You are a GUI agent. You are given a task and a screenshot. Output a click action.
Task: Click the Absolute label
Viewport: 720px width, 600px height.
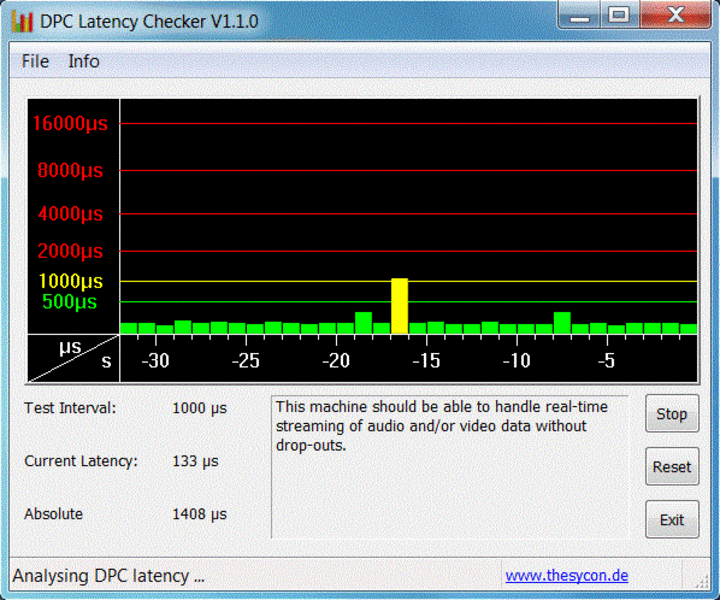tap(53, 514)
